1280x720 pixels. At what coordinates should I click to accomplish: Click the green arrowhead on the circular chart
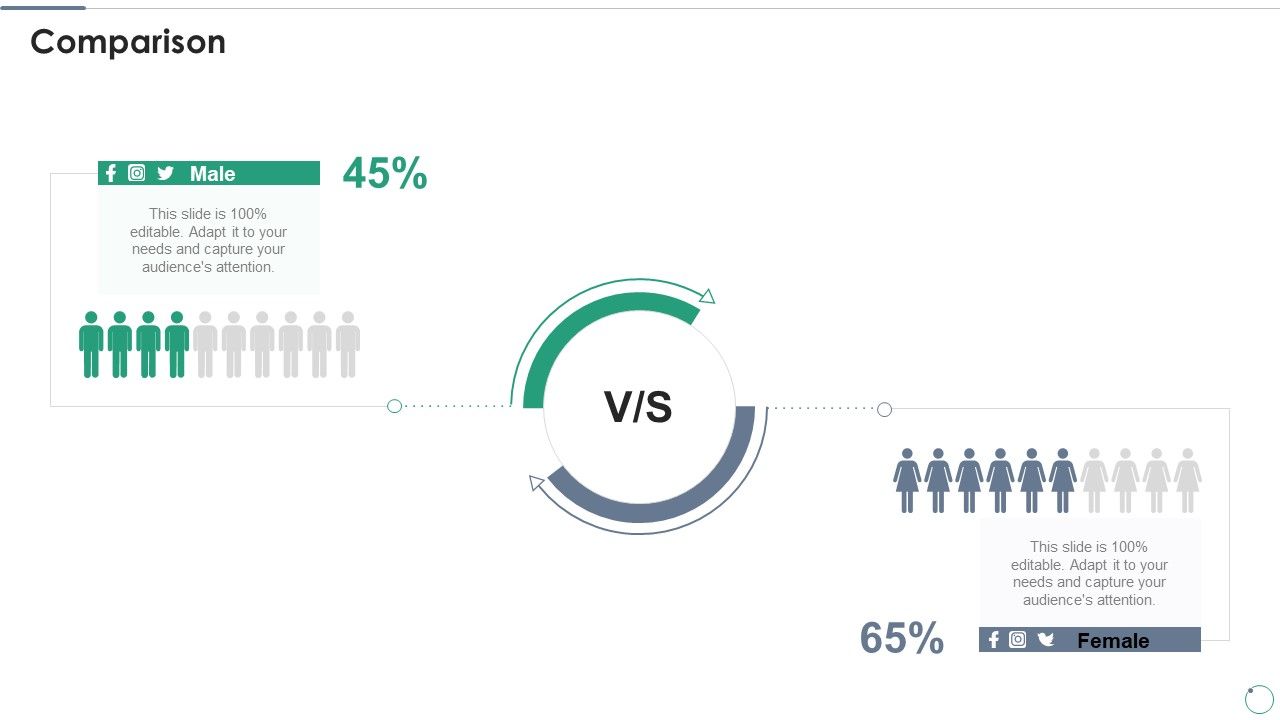point(707,296)
